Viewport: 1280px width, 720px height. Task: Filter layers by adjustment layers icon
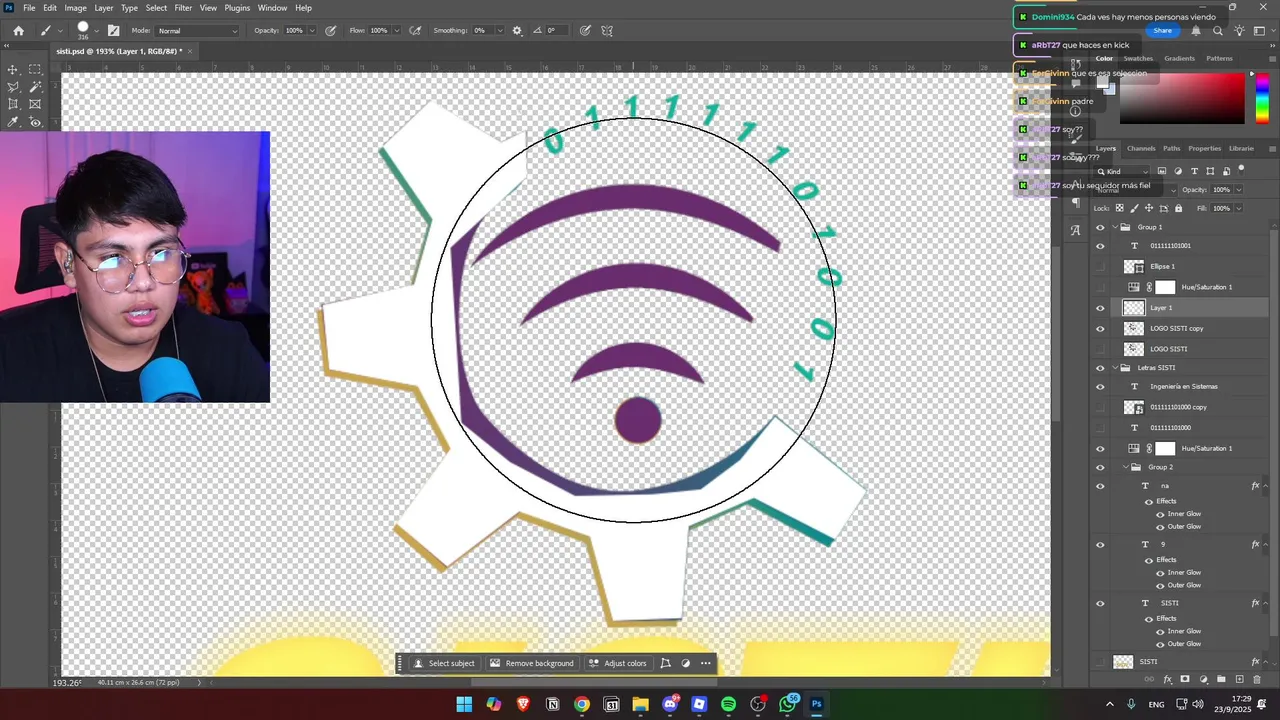coord(1177,171)
